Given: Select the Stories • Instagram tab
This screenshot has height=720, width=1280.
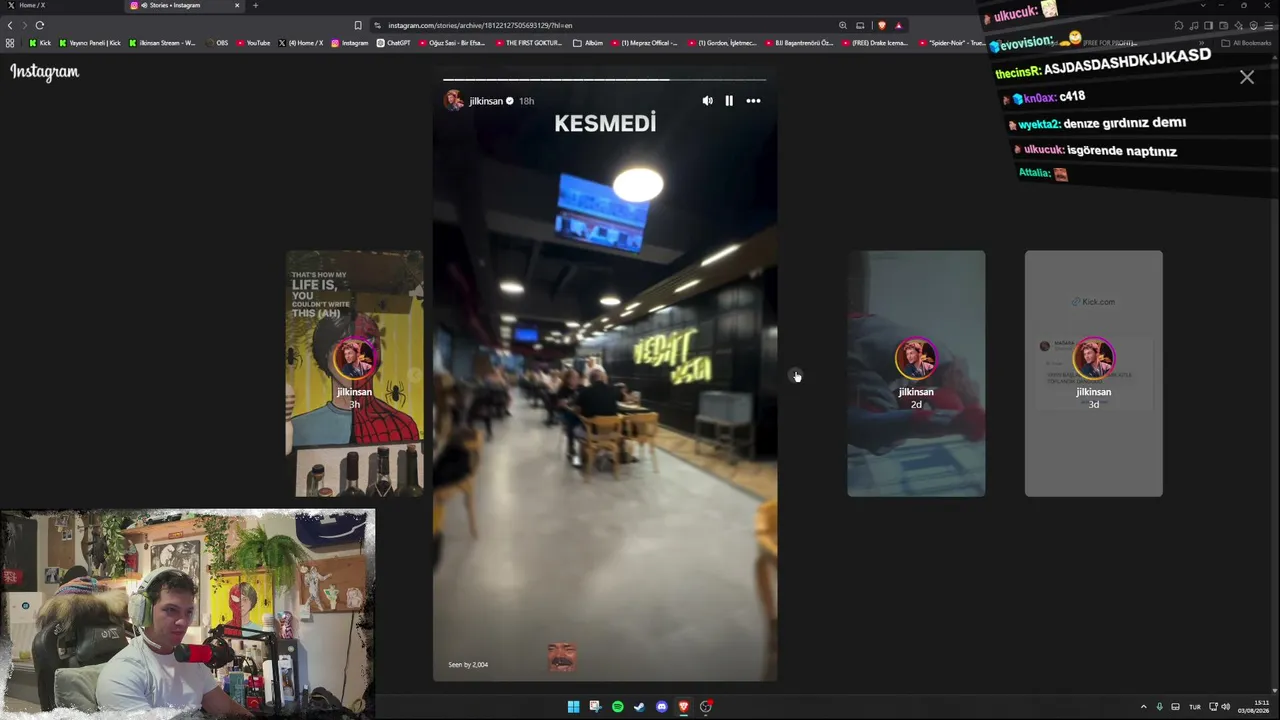Looking at the screenshot, I should pos(185,5).
